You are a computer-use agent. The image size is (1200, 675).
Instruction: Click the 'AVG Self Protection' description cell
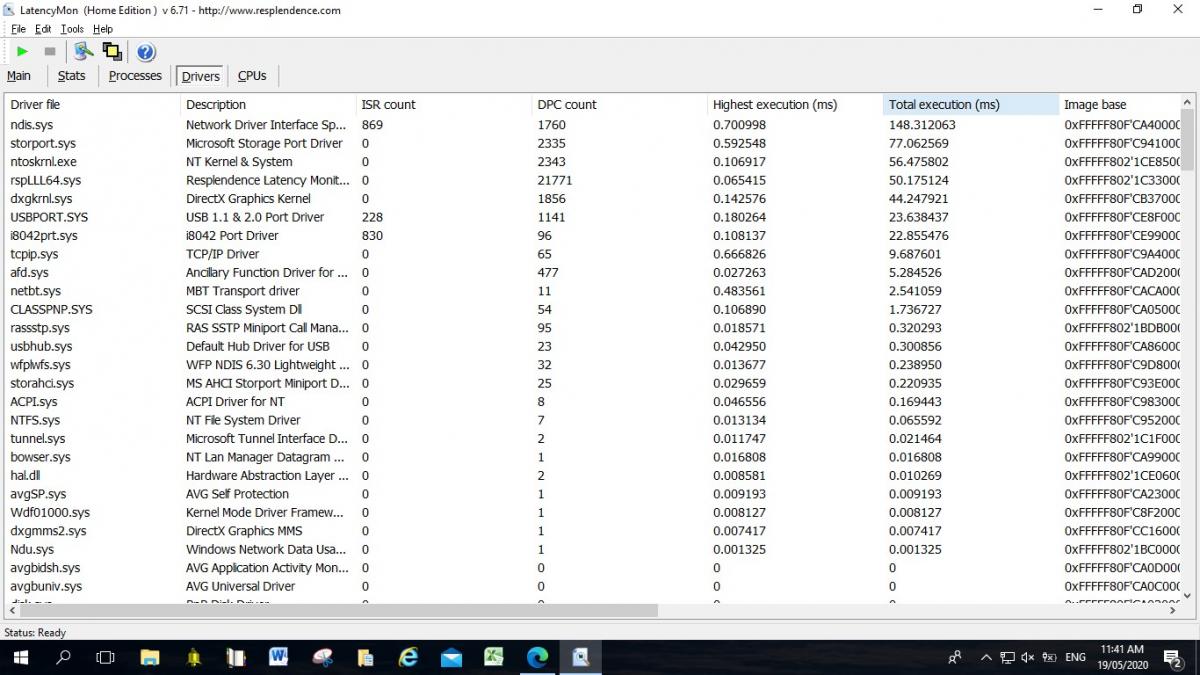(237, 494)
